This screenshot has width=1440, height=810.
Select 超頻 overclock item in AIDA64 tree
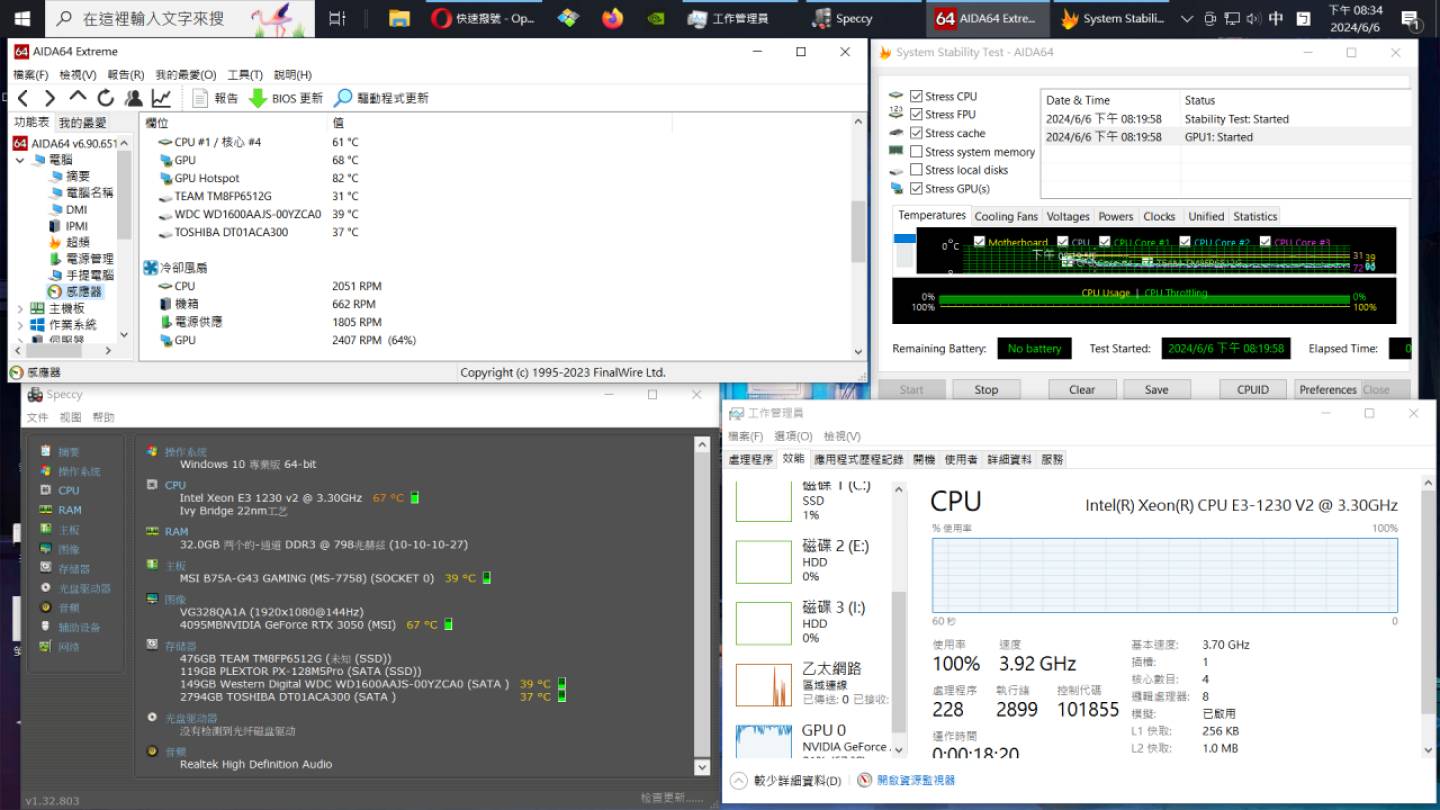pyautogui.click(x=70, y=242)
